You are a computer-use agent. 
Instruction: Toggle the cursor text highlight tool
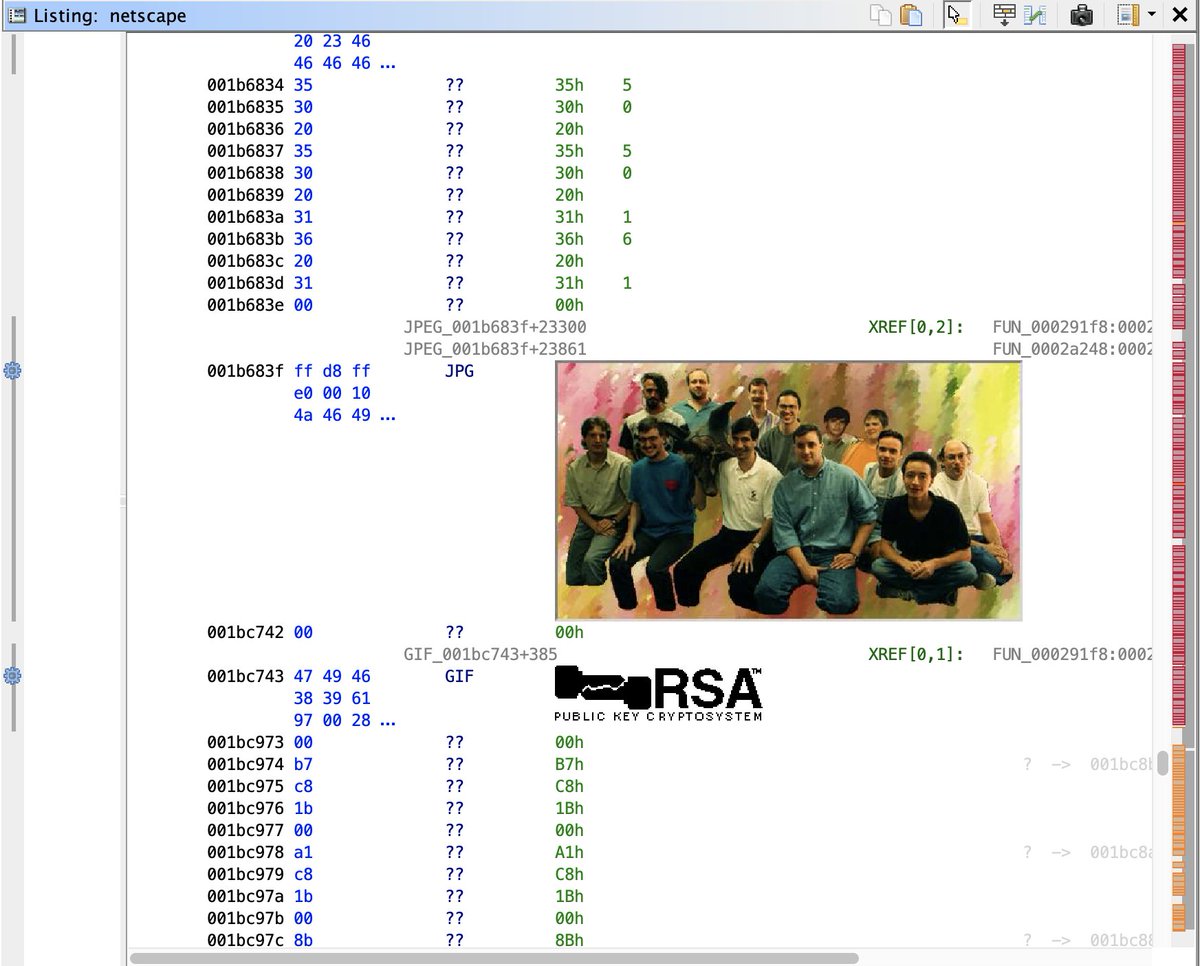point(957,15)
